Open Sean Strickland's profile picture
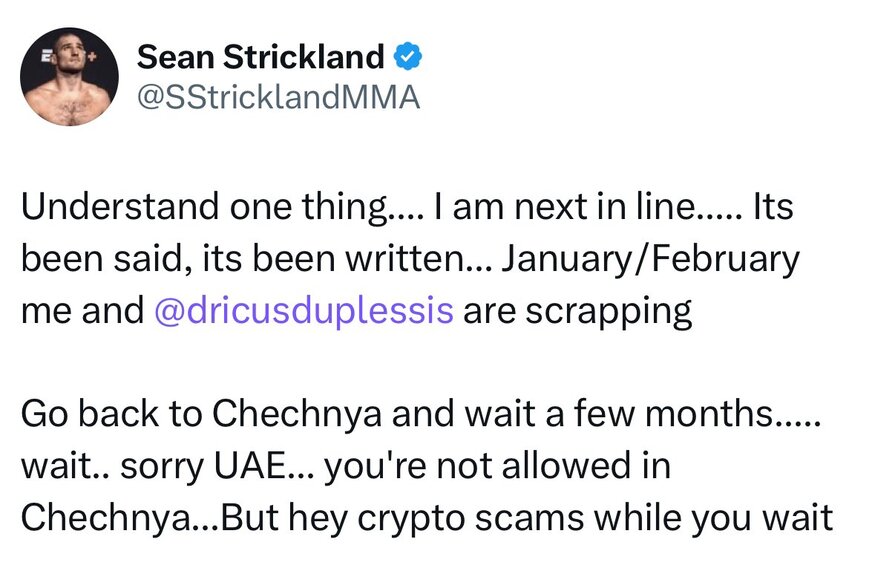Viewport: 875px width, 571px height. pos(69,76)
